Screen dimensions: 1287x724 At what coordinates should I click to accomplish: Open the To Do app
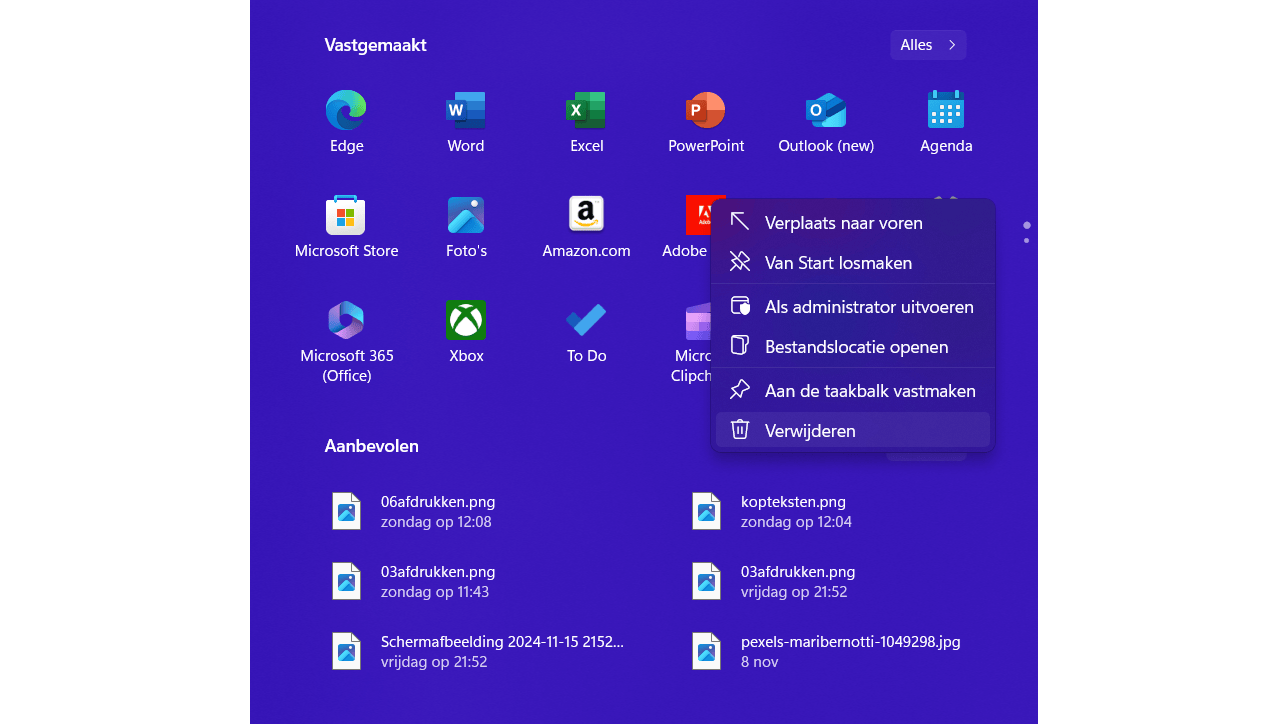(x=586, y=332)
